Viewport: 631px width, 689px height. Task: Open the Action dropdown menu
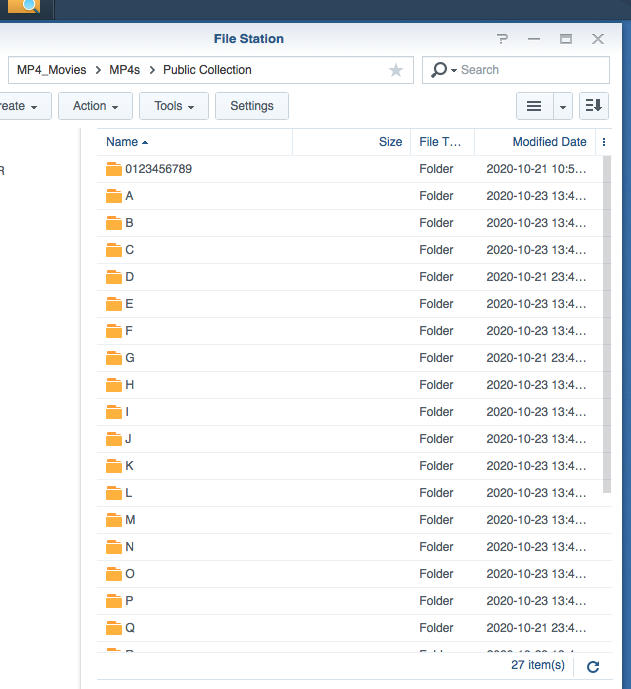click(x=95, y=106)
